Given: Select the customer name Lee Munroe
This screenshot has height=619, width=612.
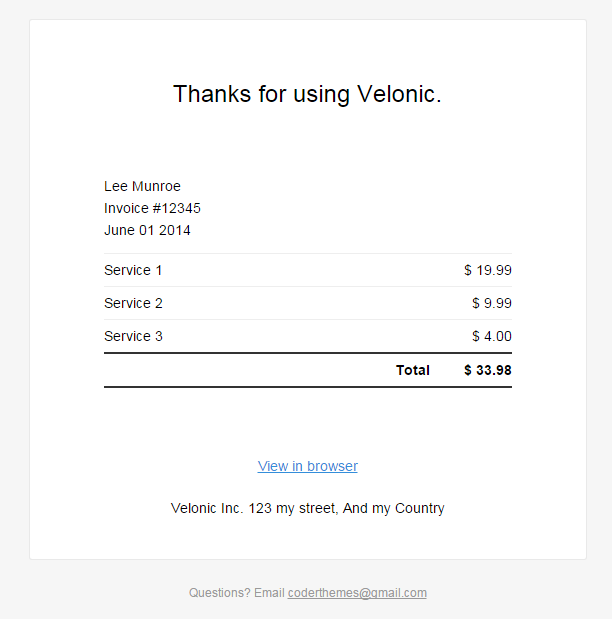Looking at the screenshot, I should 142,186.
